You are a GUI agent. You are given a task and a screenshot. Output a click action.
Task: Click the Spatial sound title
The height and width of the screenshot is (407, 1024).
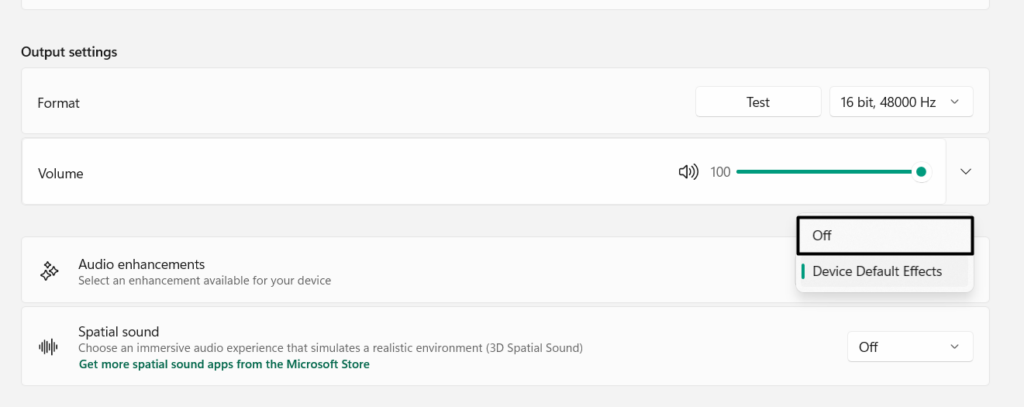click(118, 331)
